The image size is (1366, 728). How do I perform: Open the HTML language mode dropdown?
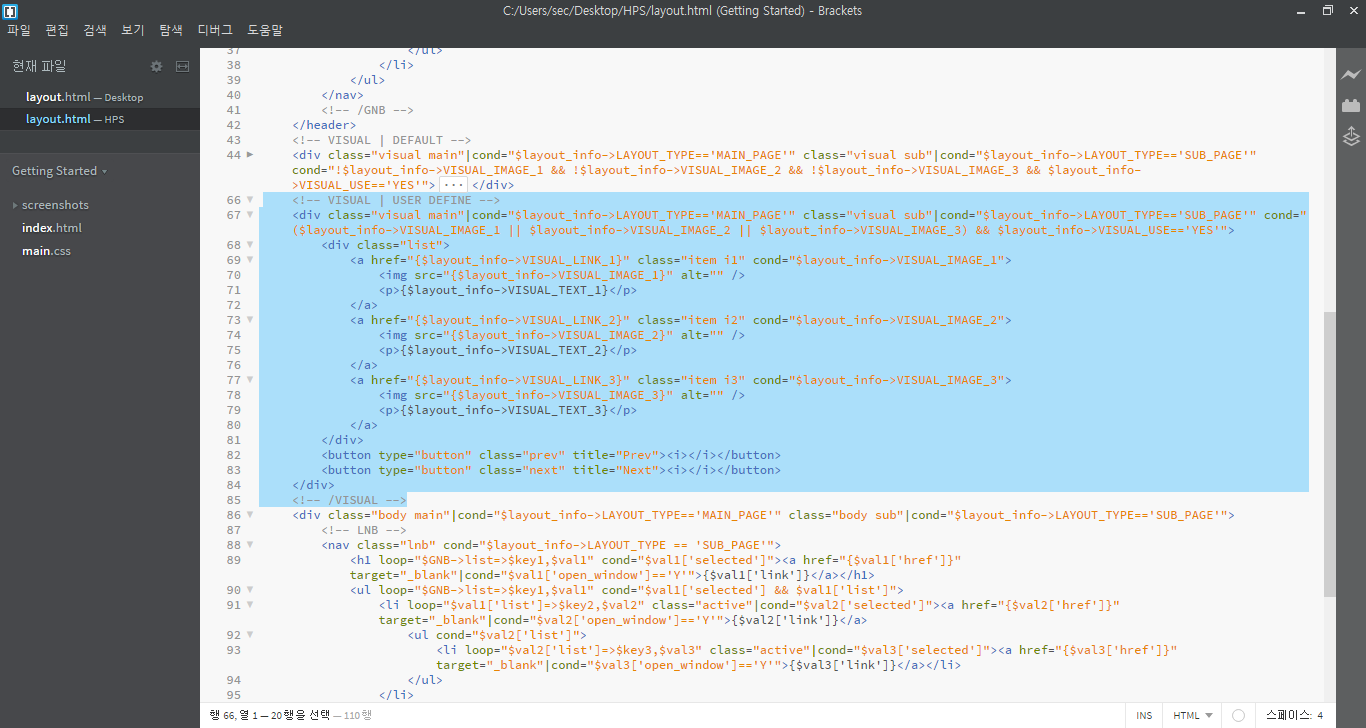(x=1193, y=715)
